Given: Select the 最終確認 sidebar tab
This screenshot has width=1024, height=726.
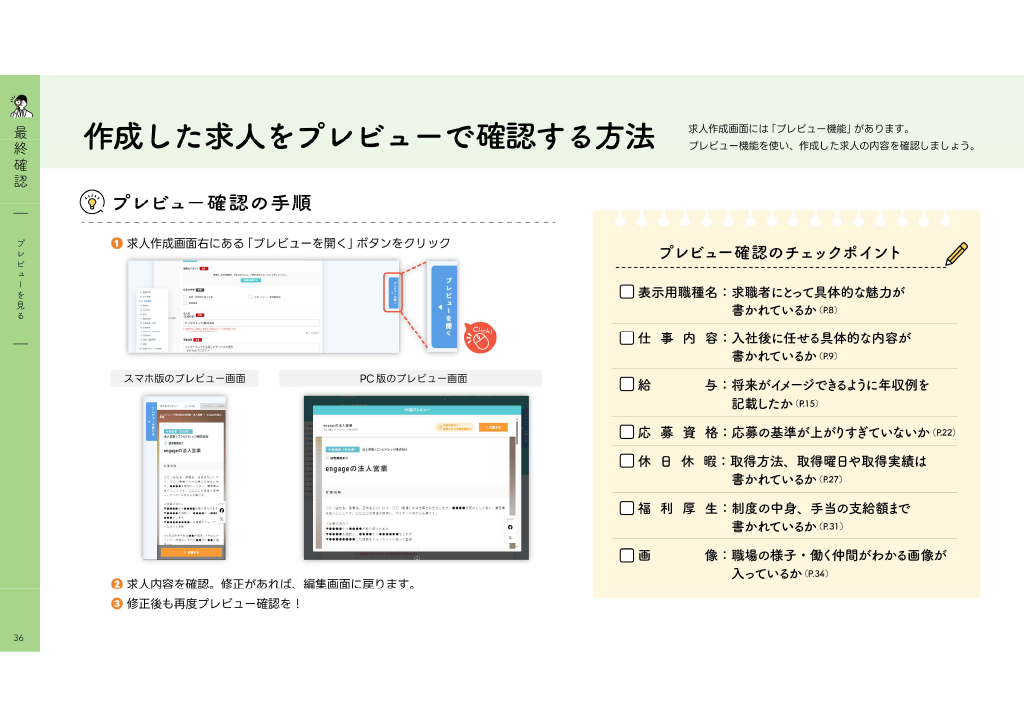Looking at the screenshot, I should click(20, 157).
